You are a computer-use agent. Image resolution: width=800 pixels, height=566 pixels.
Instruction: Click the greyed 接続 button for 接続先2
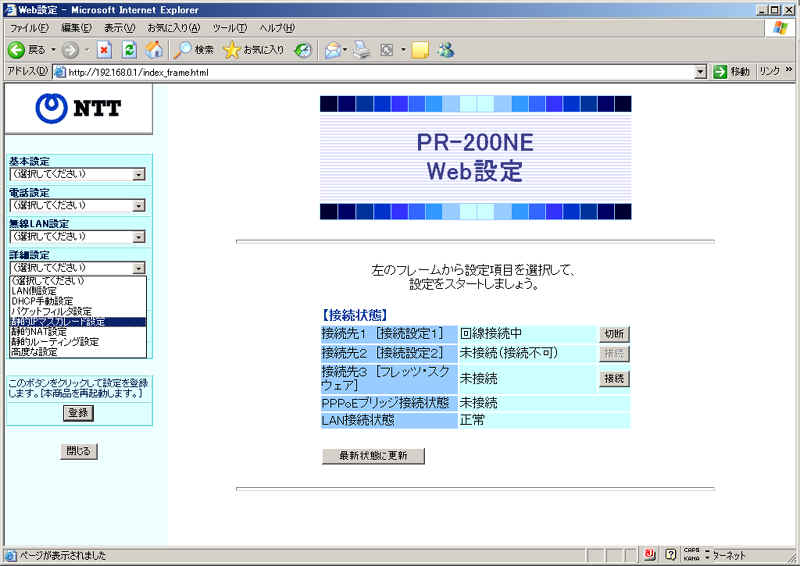(614, 354)
